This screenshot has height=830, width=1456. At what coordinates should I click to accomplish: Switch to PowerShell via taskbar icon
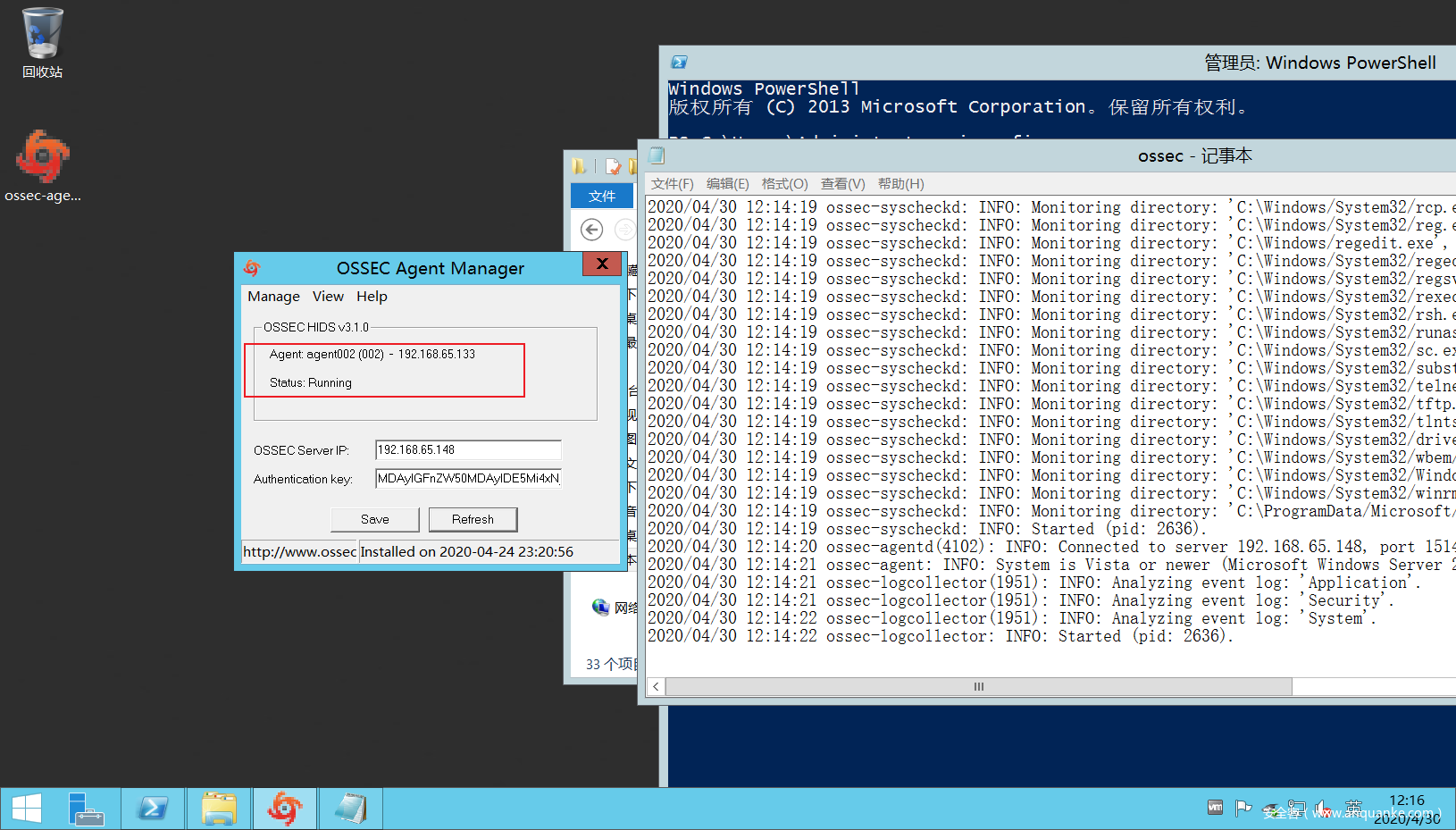click(x=153, y=809)
